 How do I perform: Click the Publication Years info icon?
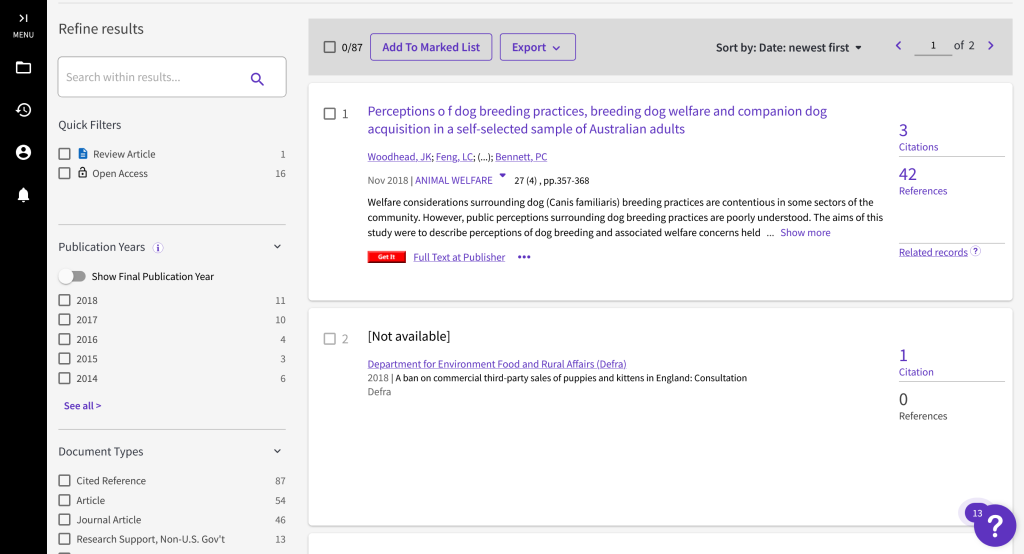pos(158,248)
